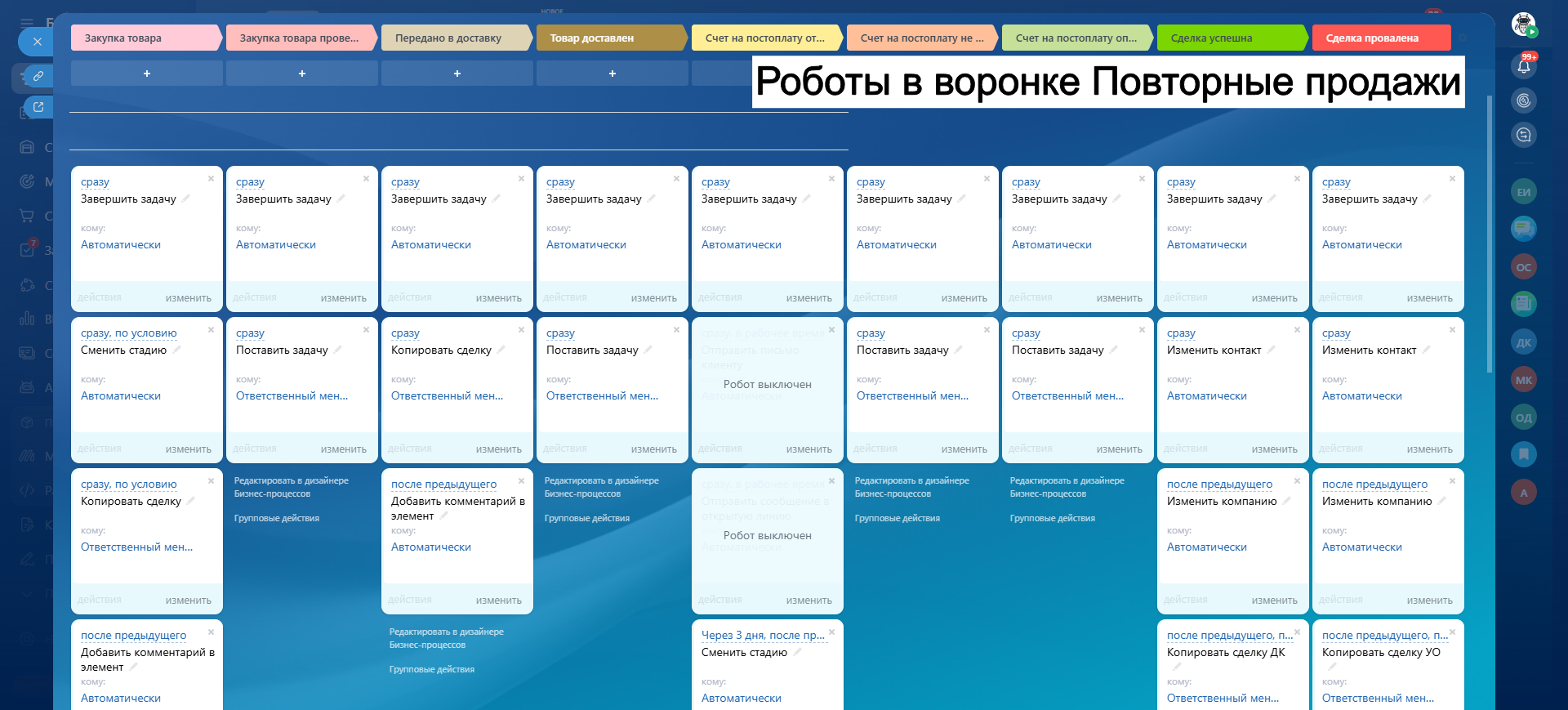Open the Через 3 дня delay dropdown

click(763, 635)
